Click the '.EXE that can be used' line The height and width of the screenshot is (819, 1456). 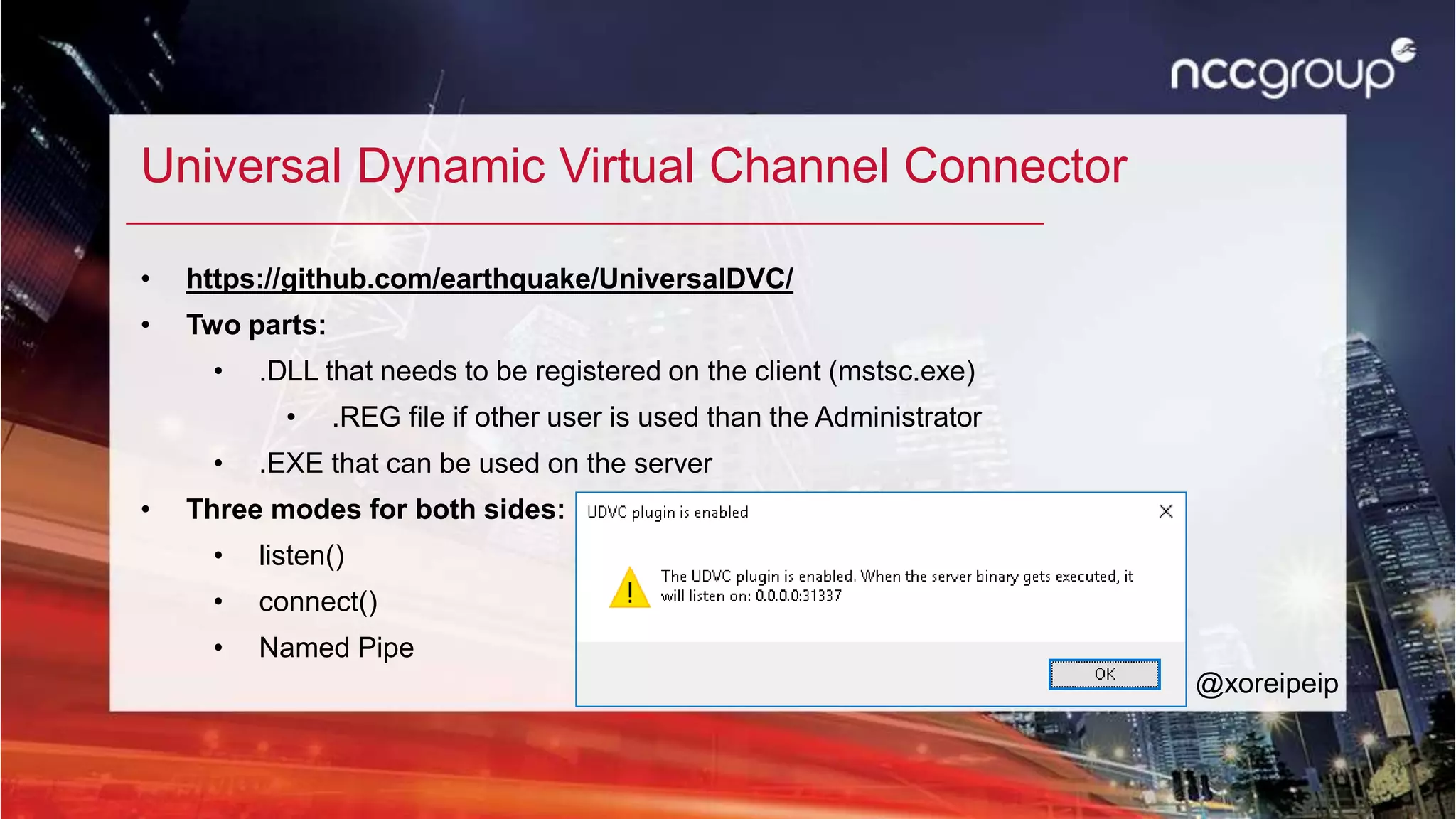tap(486, 464)
